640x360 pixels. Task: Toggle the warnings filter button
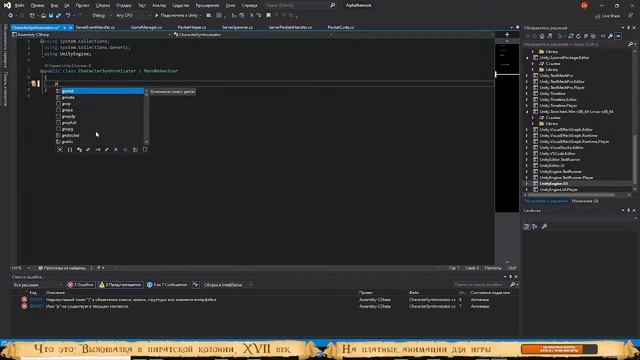(120, 284)
